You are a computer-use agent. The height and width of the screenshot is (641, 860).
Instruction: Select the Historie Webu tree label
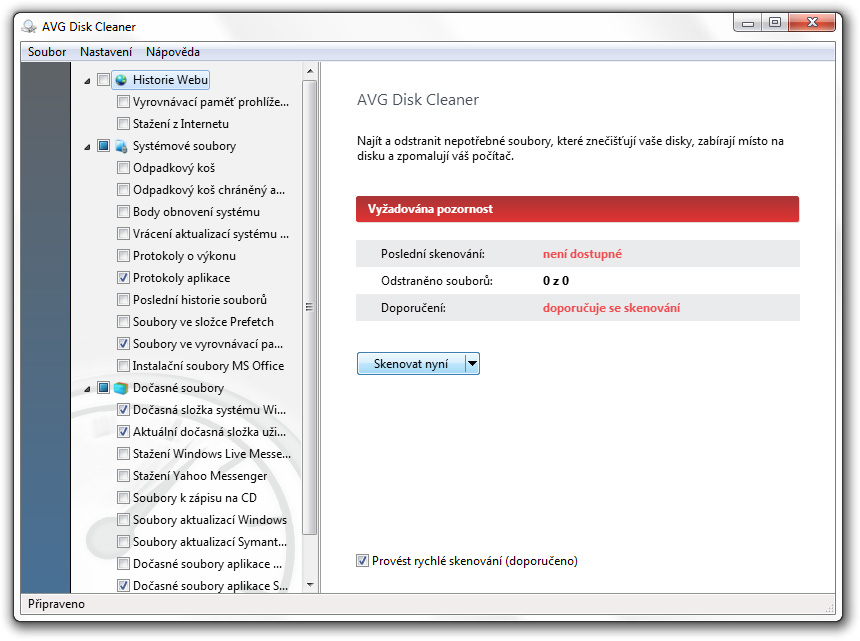[171, 80]
